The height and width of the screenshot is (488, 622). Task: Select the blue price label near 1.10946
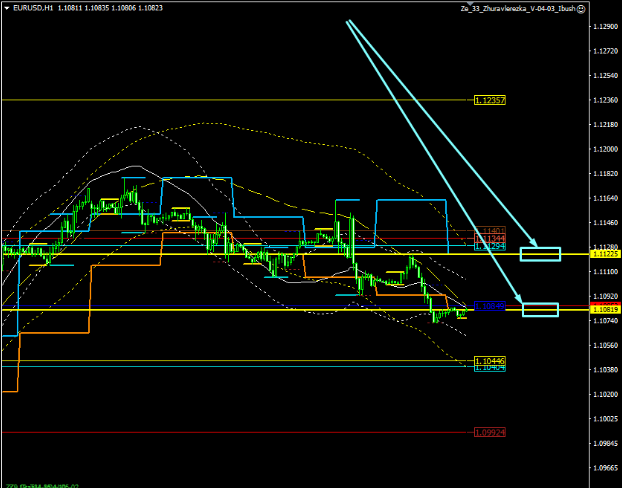click(x=487, y=305)
